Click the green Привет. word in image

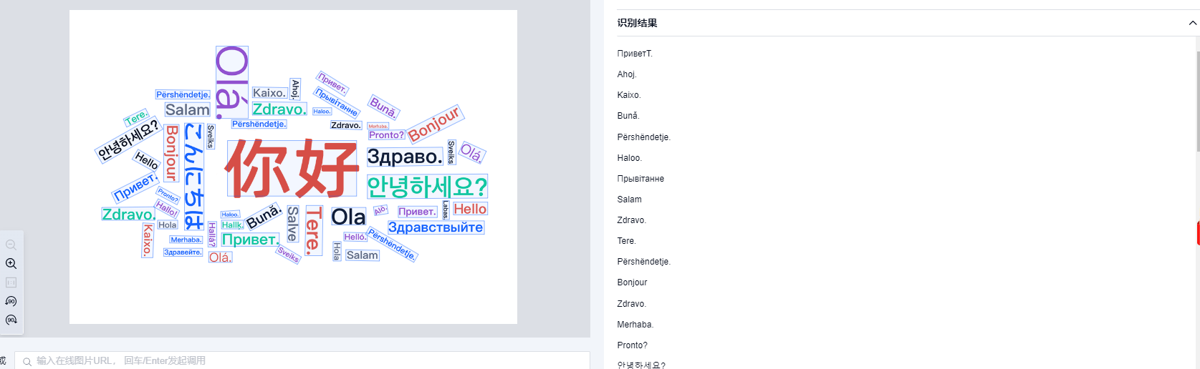coord(249,240)
